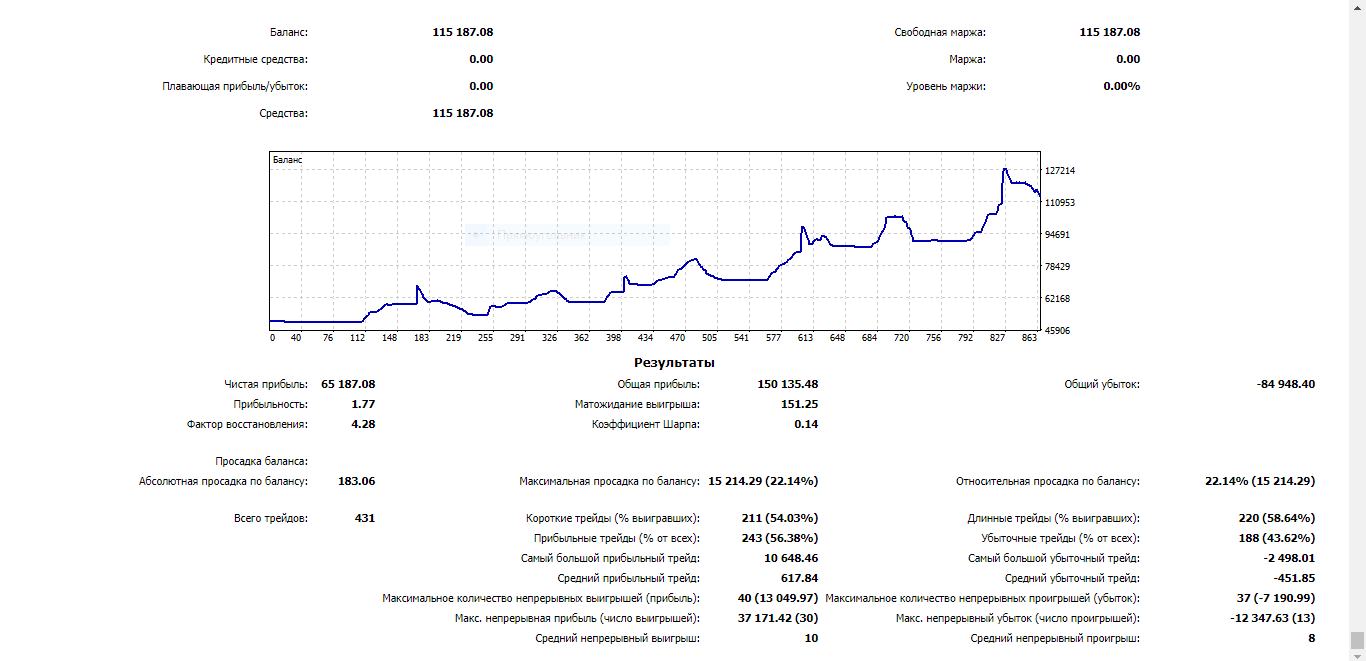Click the 'Средства:' value 115 187.08
1366x661 pixels.
463,113
